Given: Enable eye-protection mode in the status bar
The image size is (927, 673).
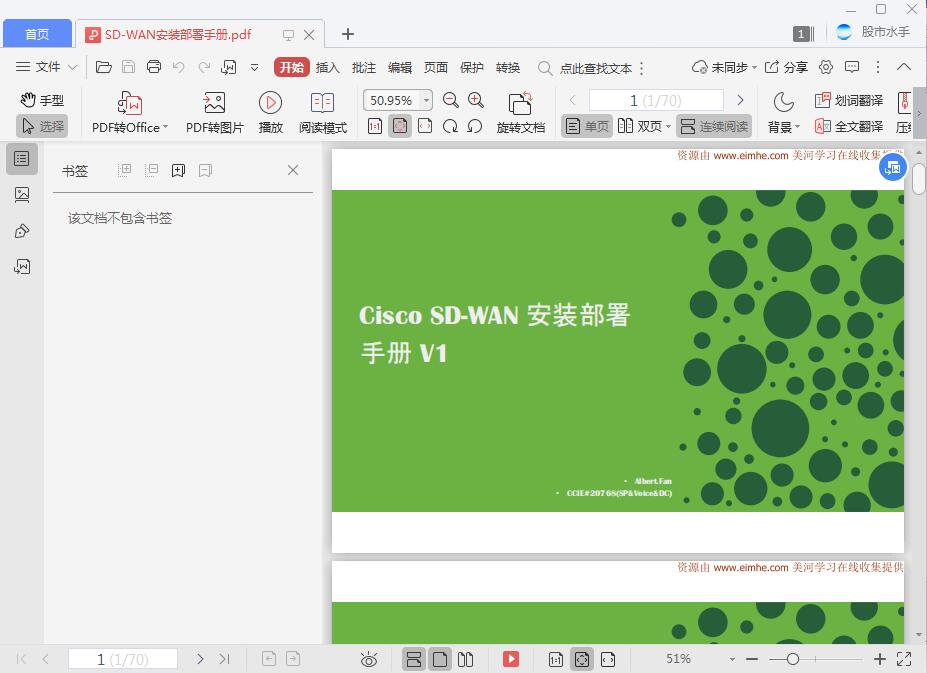Looking at the screenshot, I should click(x=369, y=659).
